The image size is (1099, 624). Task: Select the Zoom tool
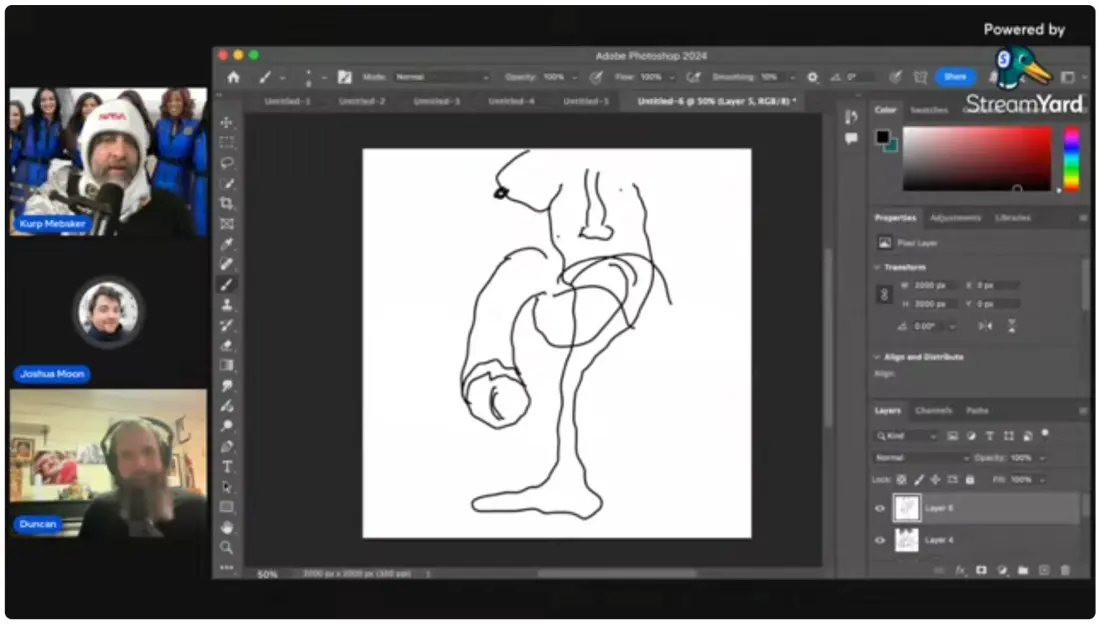point(226,547)
